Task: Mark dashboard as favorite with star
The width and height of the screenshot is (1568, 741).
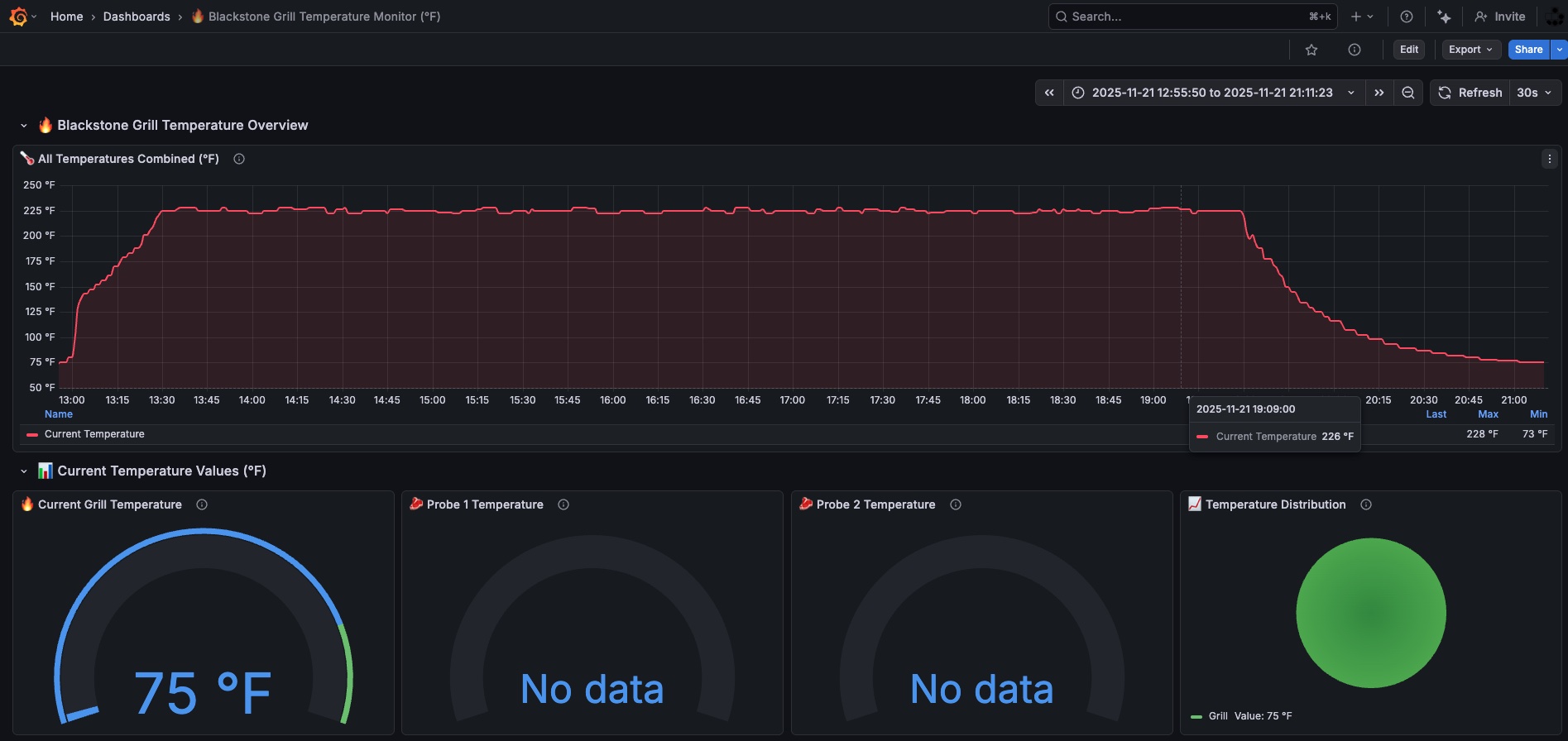Action: [1311, 50]
